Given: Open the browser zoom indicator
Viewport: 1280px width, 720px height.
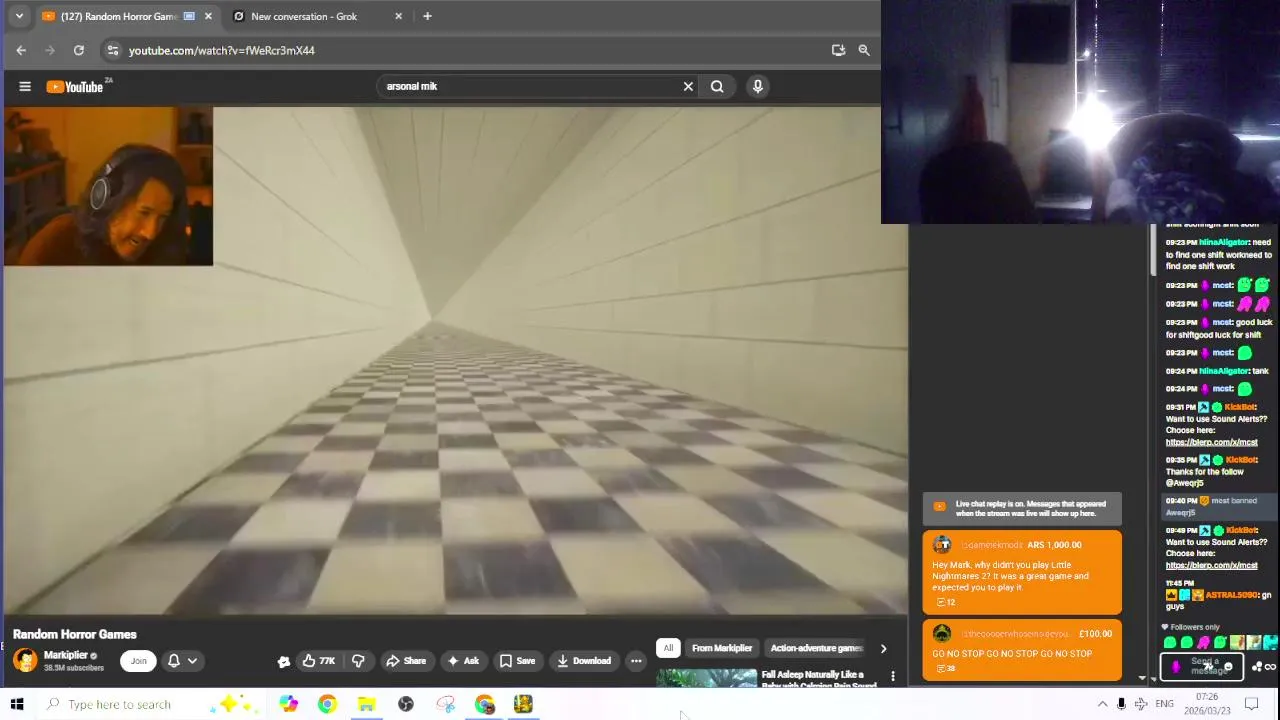Looking at the screenshot, I should pyautogui.click(x=864, y=50).
